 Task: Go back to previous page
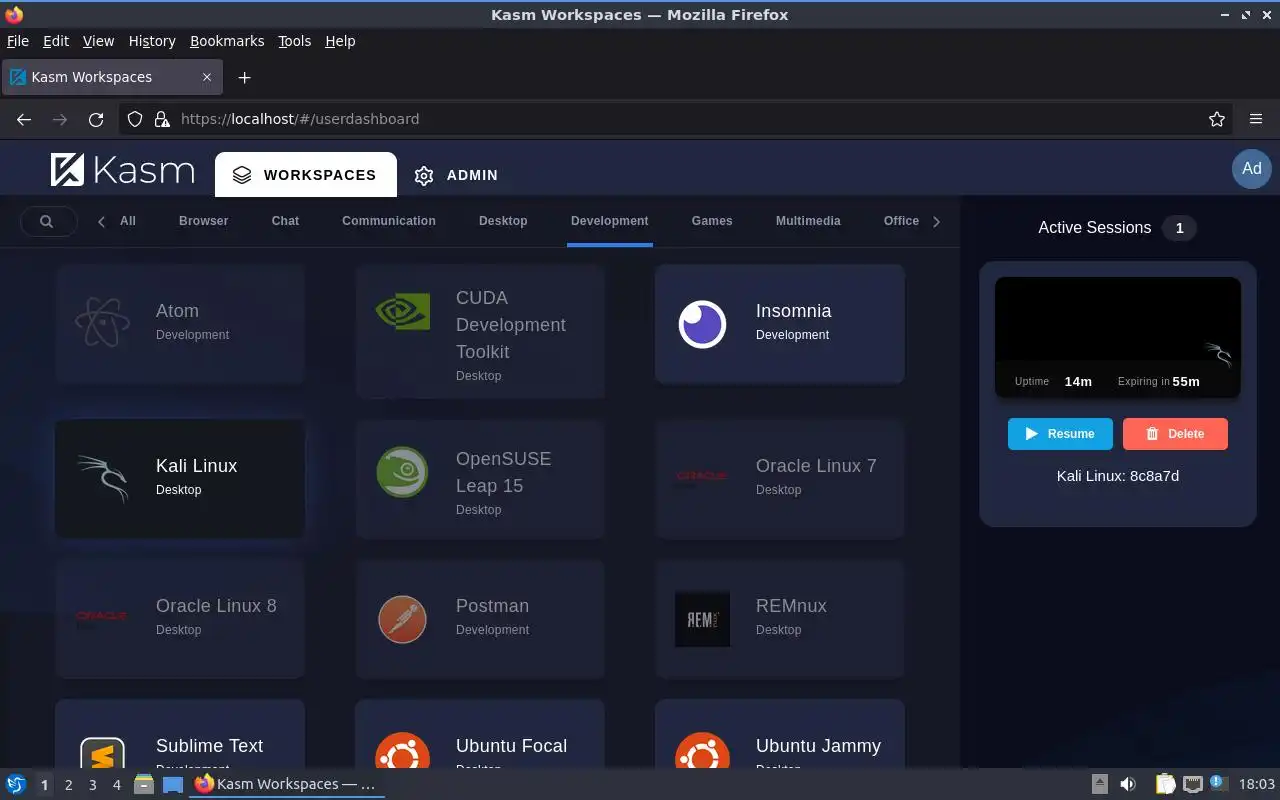click(x=24, y=119)
